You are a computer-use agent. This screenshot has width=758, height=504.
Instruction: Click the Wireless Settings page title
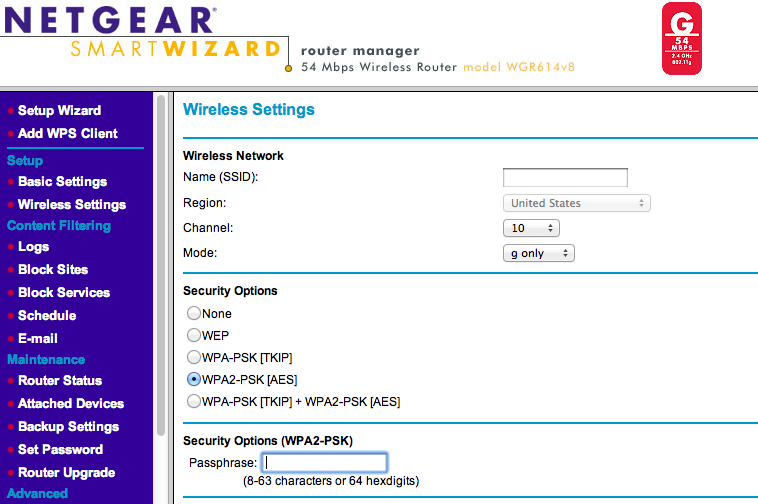pyautogui.click(x=249, y=110)
